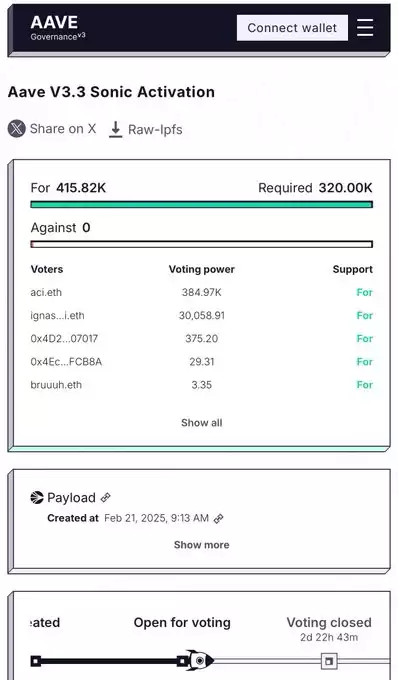Select voter 0x4D2...07017 address
This screenshot has width=398, height=680.
pos(64,338)
